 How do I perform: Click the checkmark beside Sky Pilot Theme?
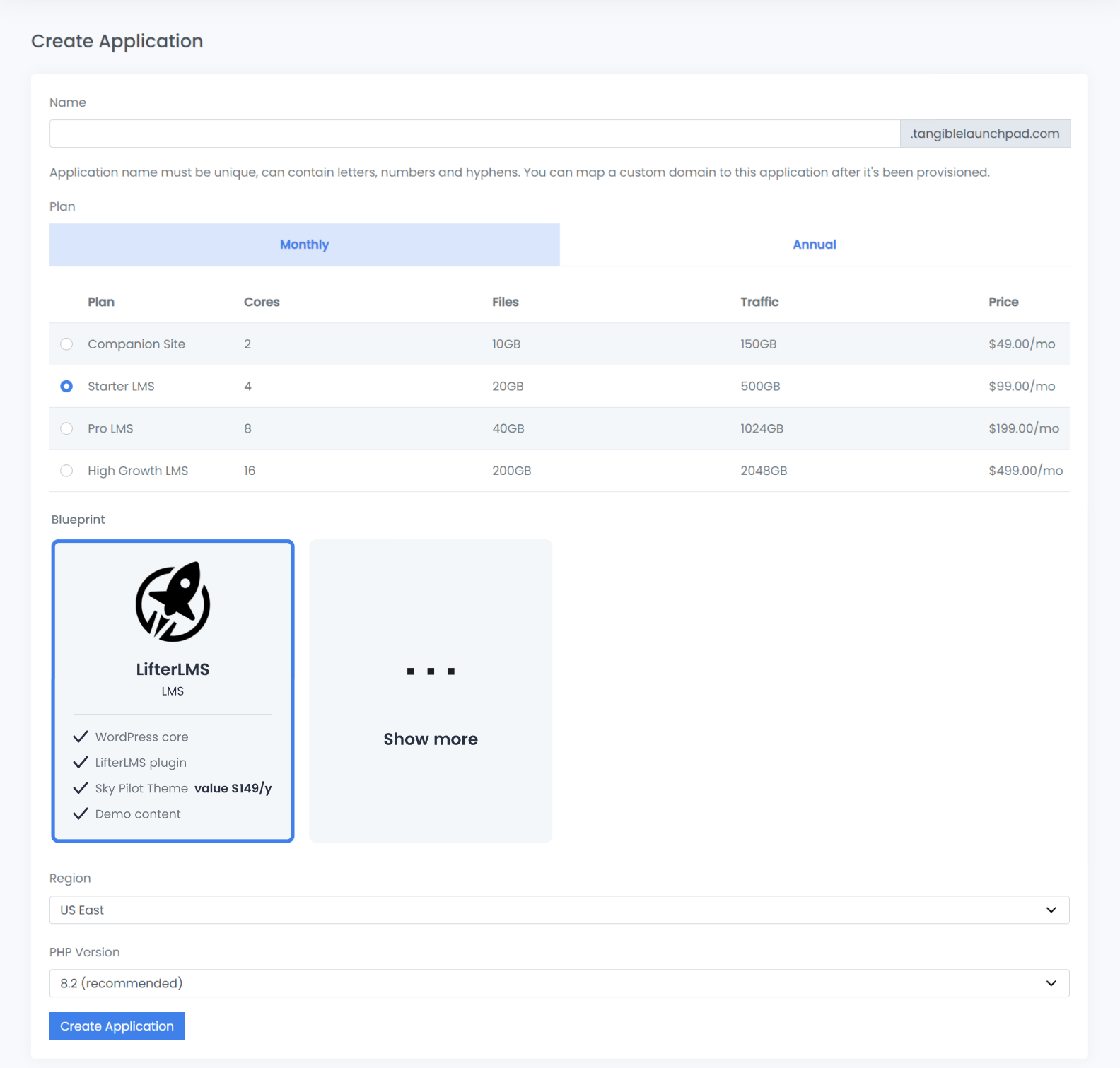point(81,788)
